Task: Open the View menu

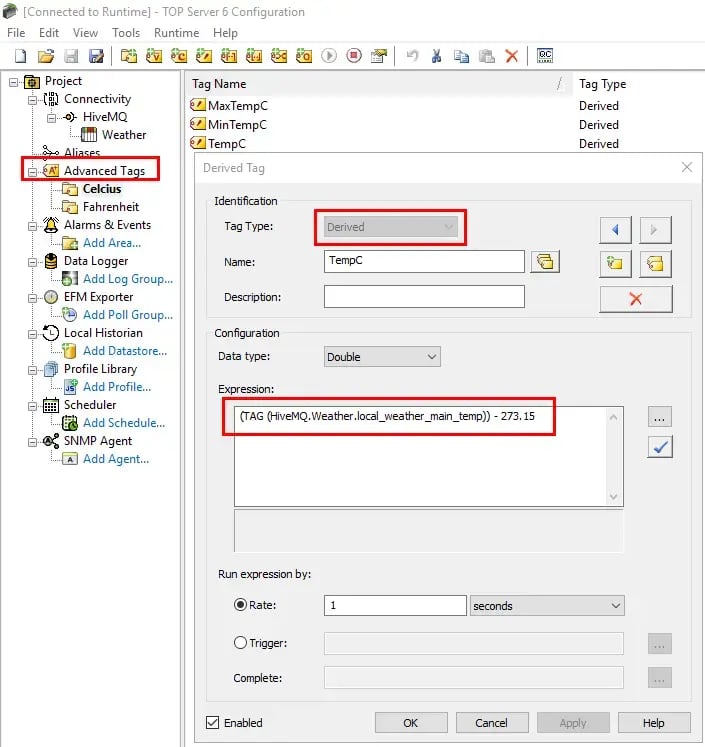Action: tap(85, 33)
